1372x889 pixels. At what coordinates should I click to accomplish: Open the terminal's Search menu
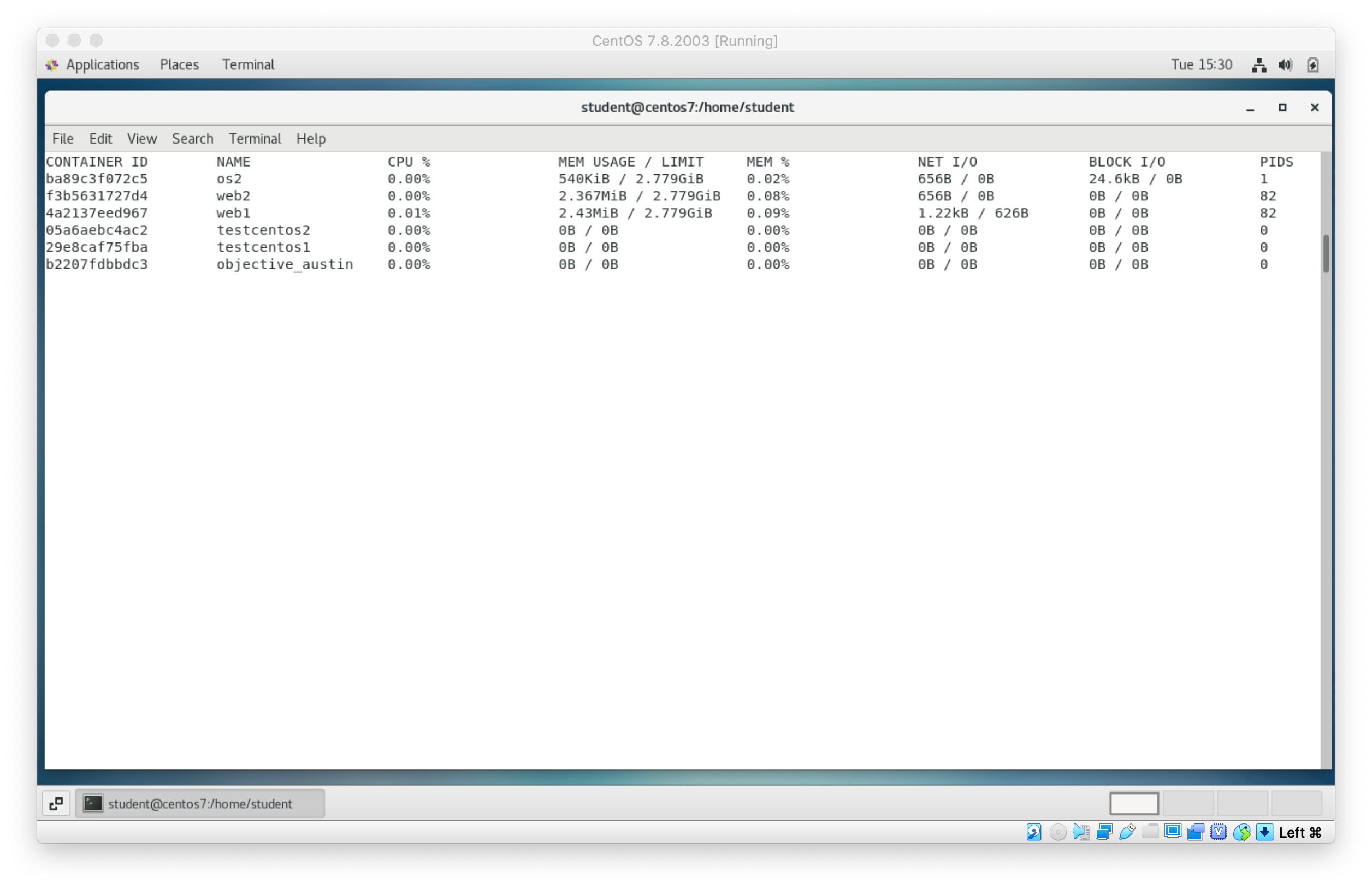[x=193, y=139]
